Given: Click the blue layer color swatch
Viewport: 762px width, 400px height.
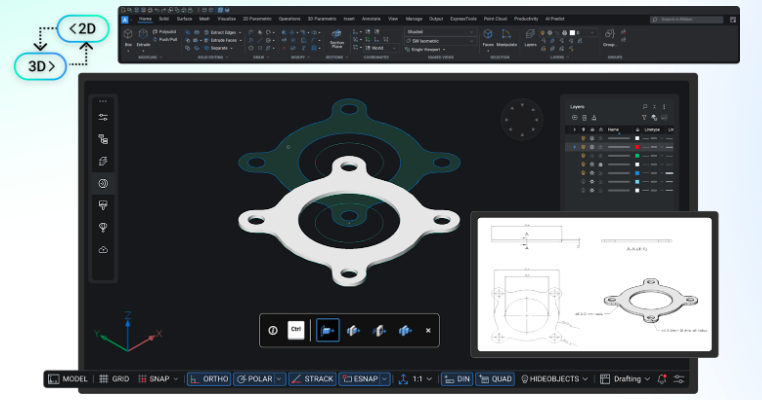Looking at the screenshot, I should tap(638, 173).
